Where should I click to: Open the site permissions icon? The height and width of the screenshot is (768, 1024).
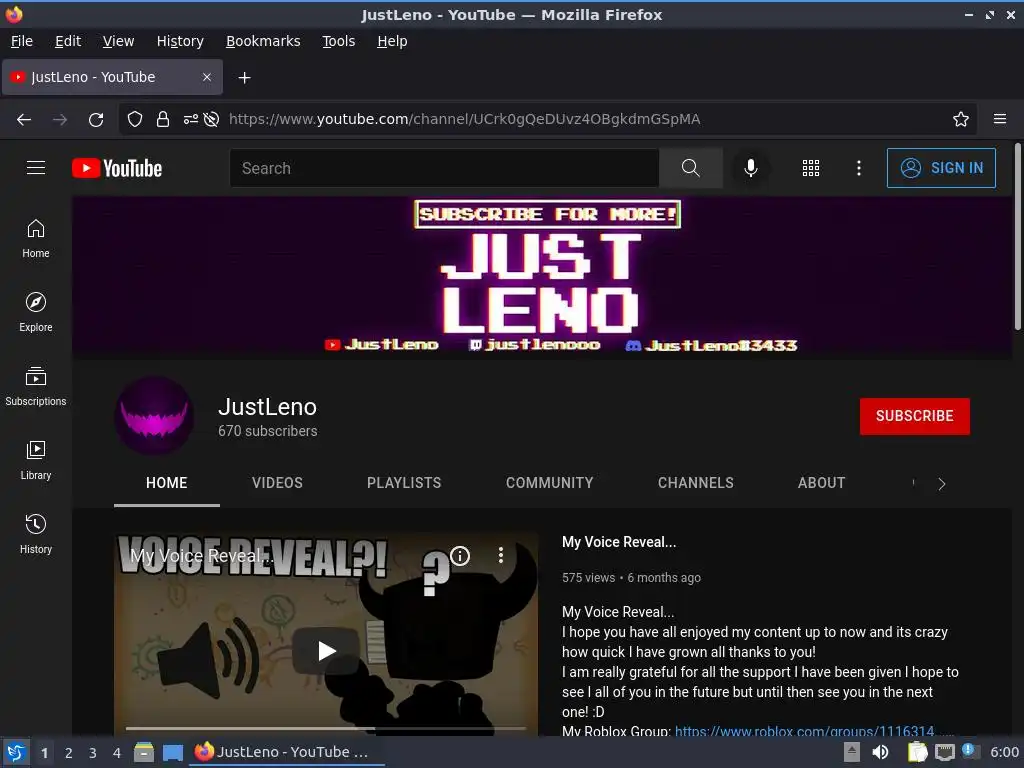tap(190, 119)
